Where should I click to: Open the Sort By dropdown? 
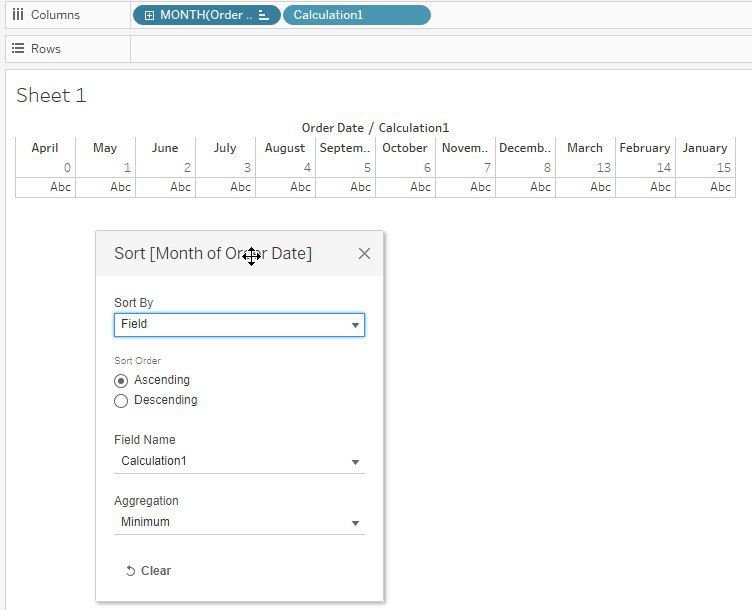coord(239,325)
